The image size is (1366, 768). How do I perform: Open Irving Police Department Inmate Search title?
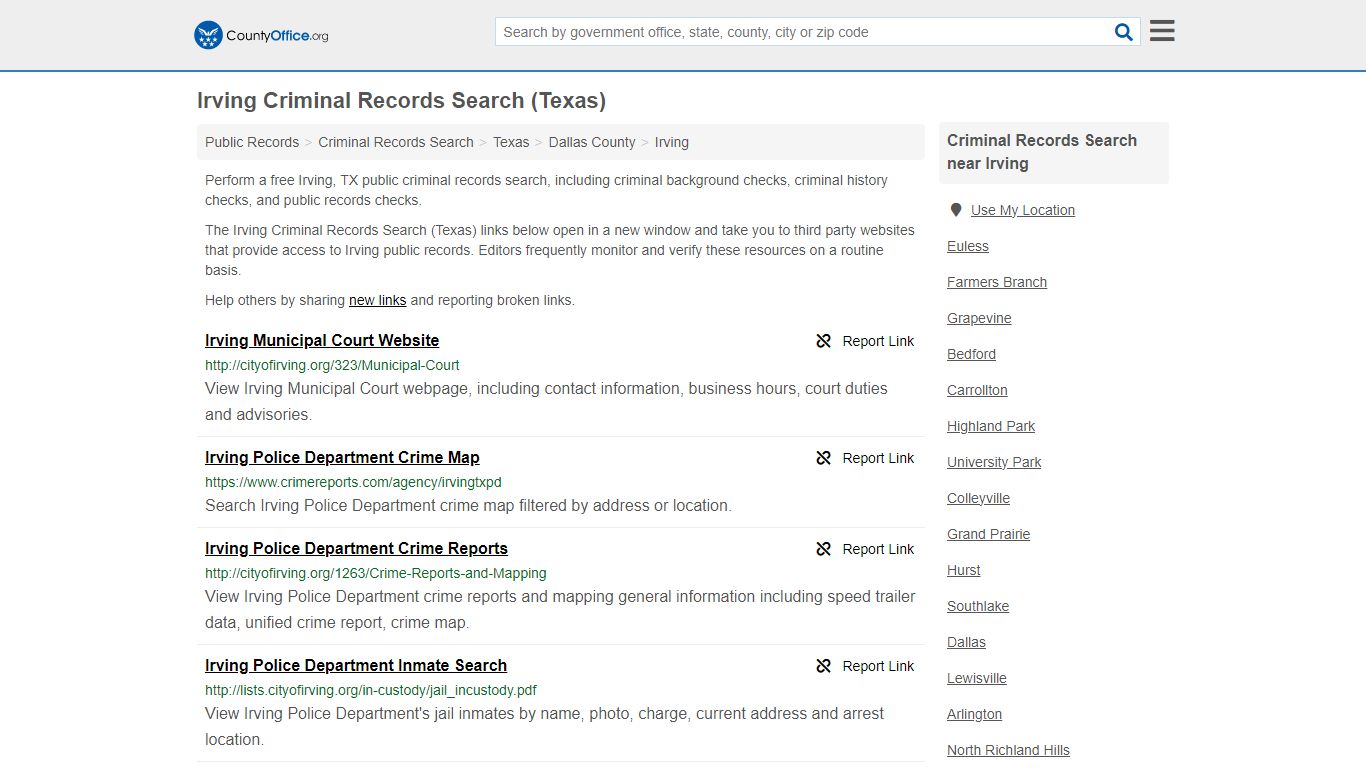tap(356, 665)
